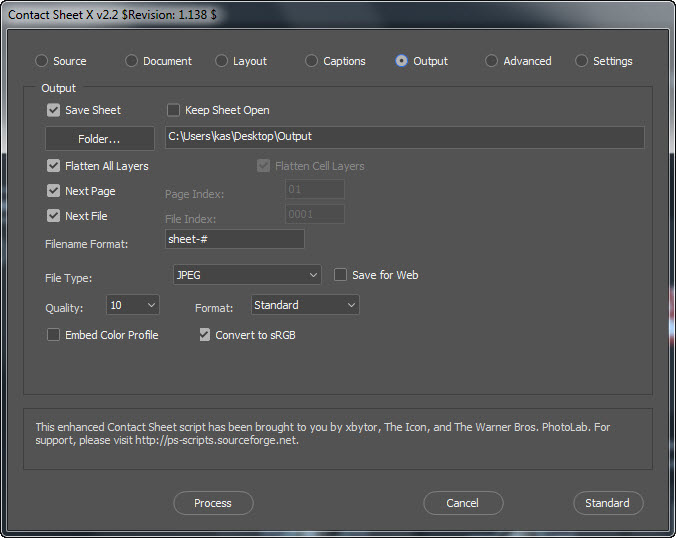This screenshot has height=538, width=676.
Task: Click the Process button
Action: [213, 503]
